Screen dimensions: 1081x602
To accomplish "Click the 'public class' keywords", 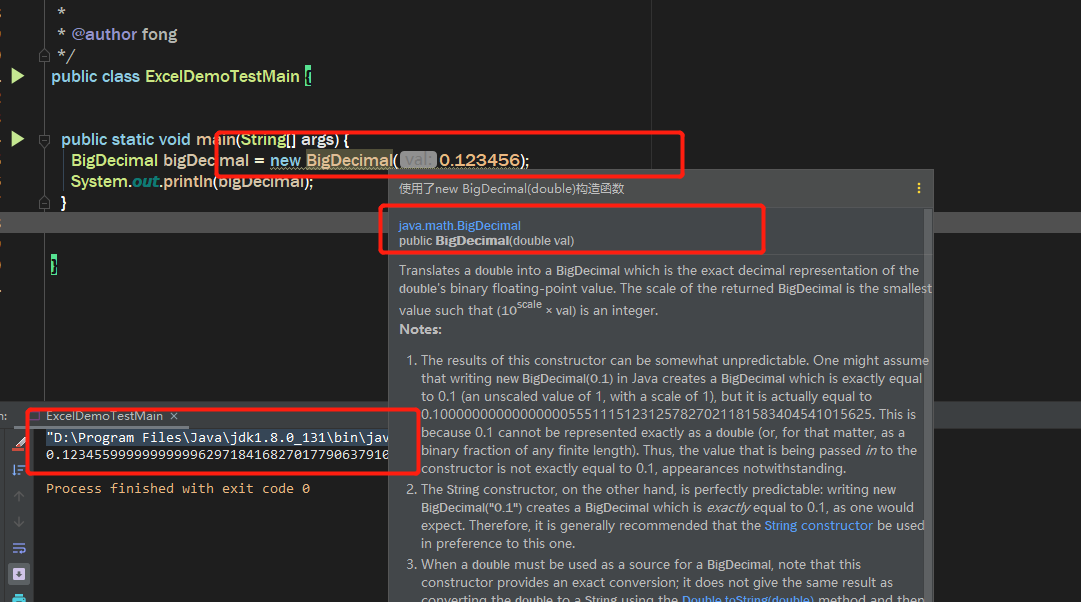I will [95, 77].
